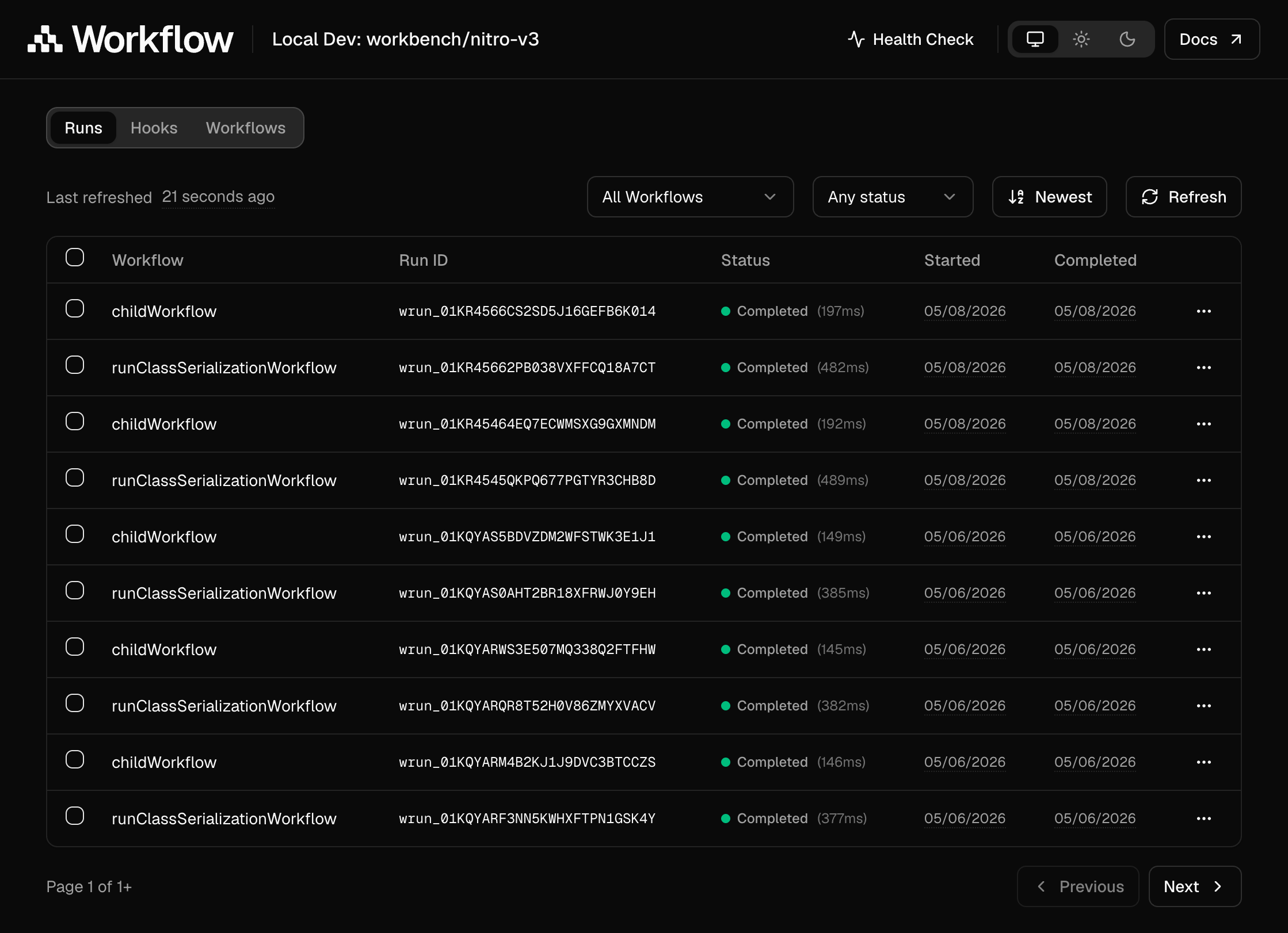The width and height of the screenshot is (1288, 933).
Task: Open more options for run ending 3E1J1
Action: pos(1203,537)
